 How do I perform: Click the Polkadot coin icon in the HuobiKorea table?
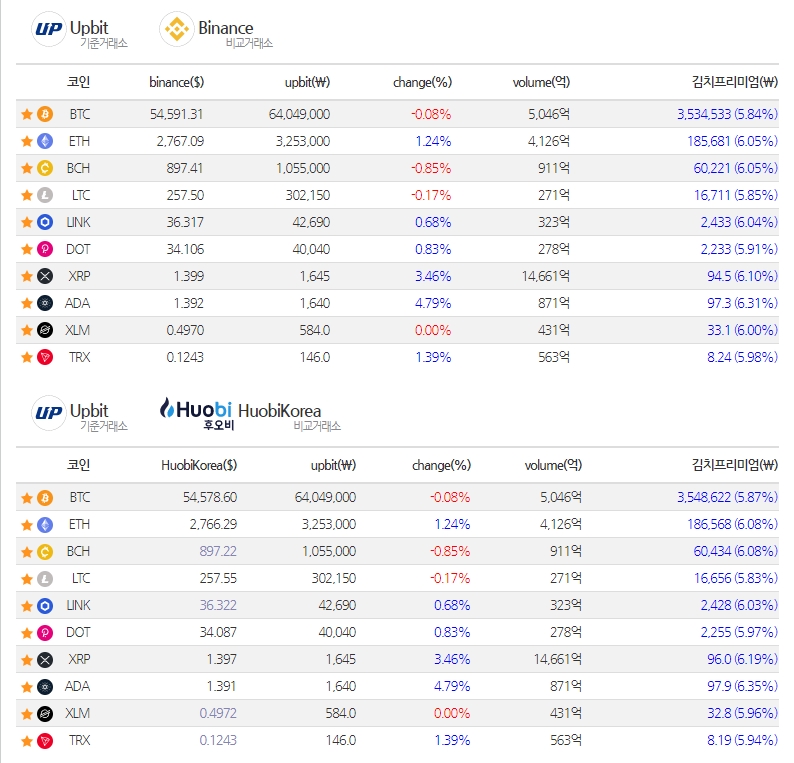point(45,632)
